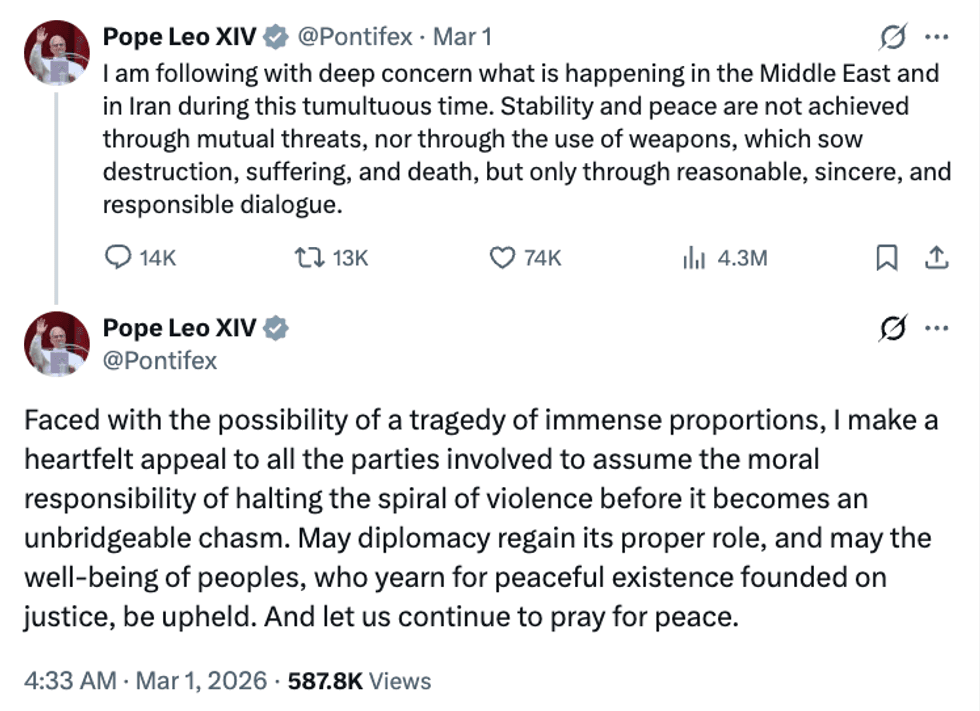Share the first tweet
This screenshot has width=980, height=711.
(937, 256)
